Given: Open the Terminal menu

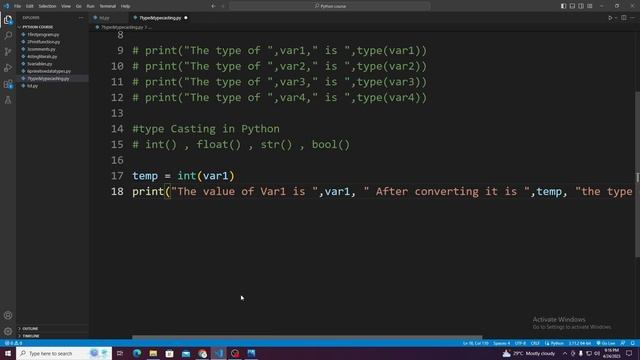Looking at the screenshot, I should point(108,6).
